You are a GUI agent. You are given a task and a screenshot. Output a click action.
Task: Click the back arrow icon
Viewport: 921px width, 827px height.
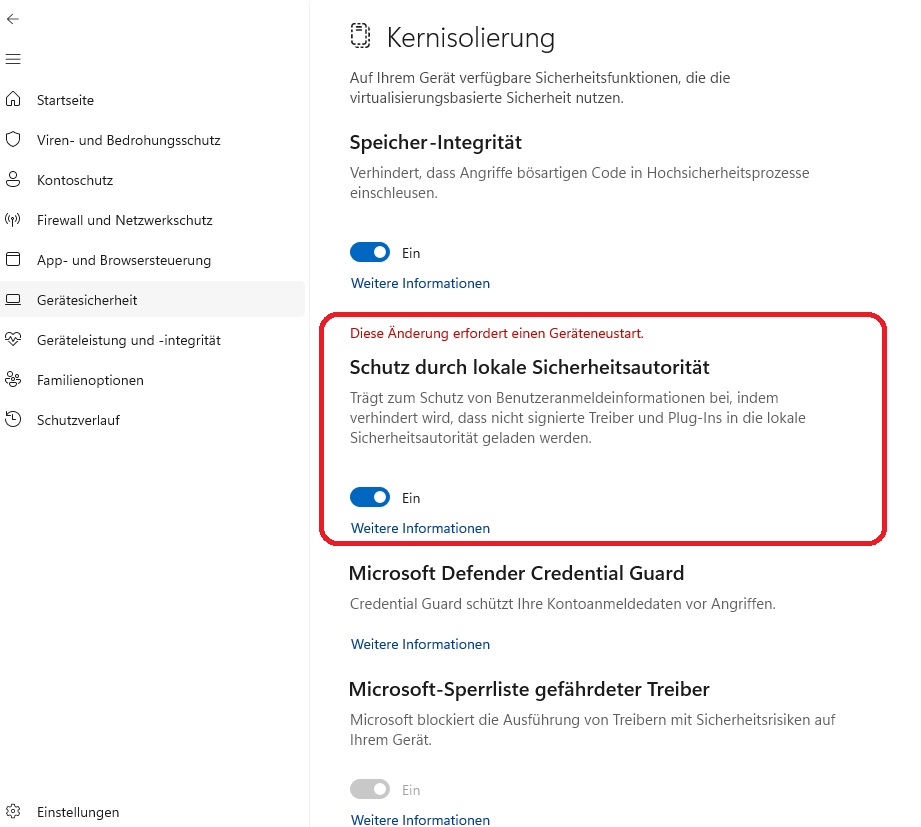[x=13, y=19]
